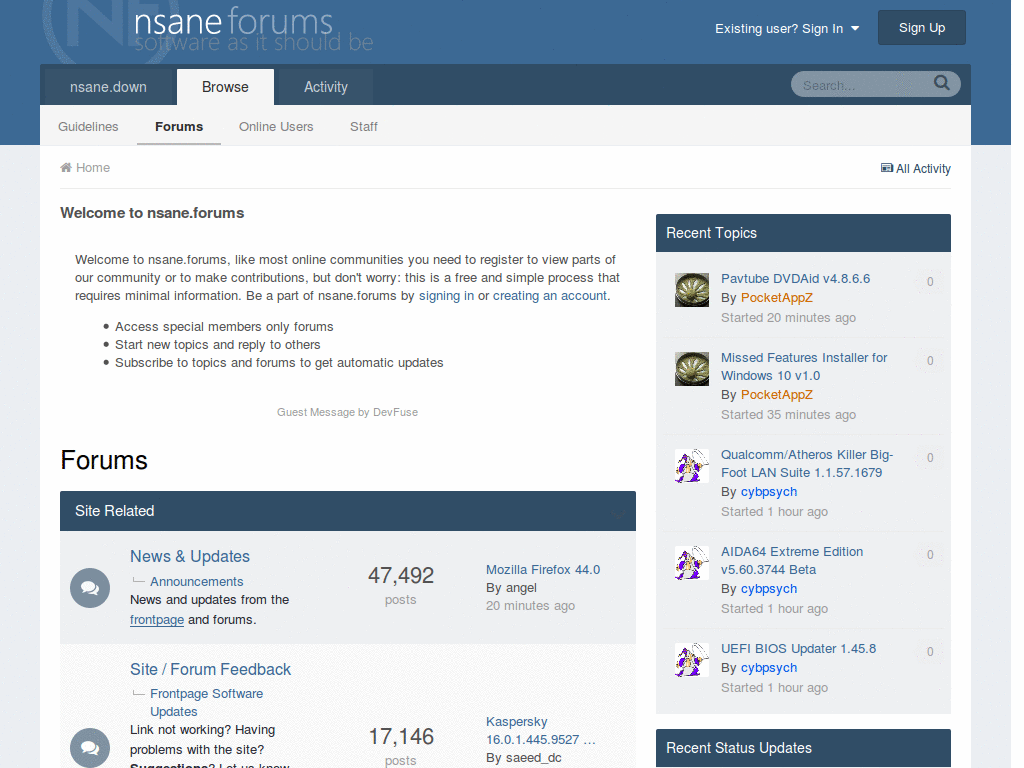Follow the creating an account link
The height and width of the screenshot is (768, 1024).
pos(550,296)
